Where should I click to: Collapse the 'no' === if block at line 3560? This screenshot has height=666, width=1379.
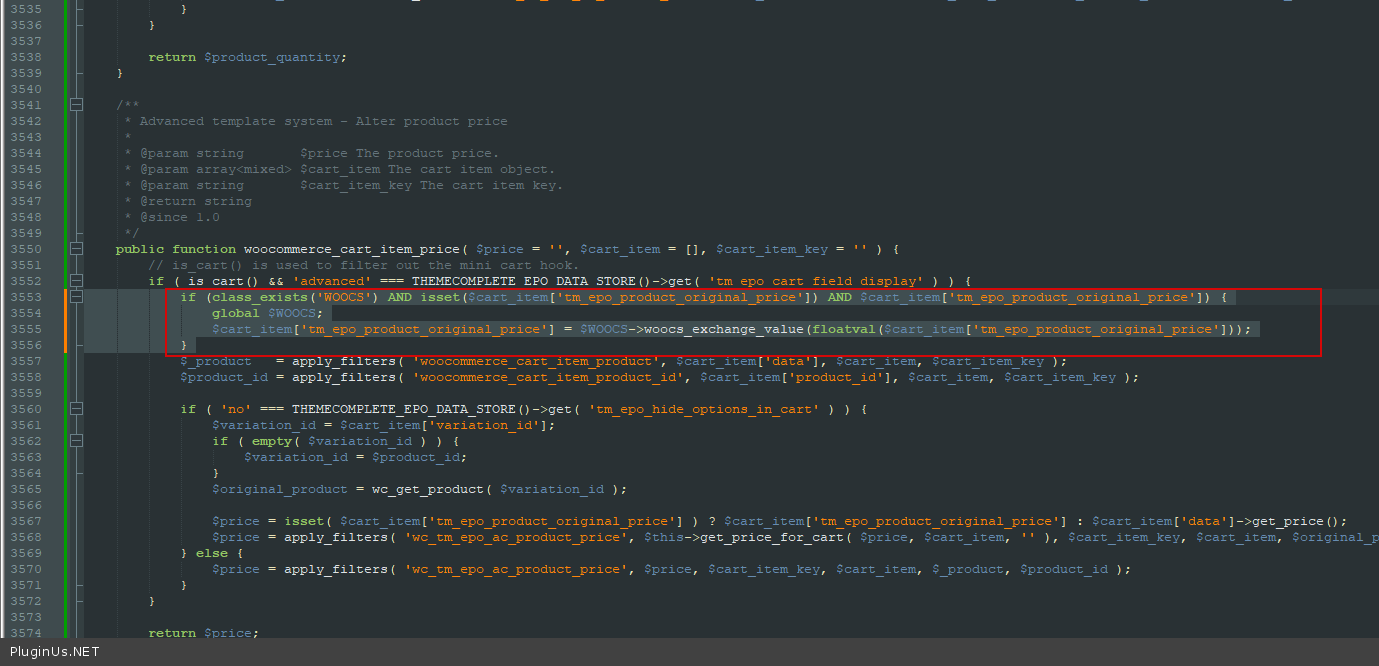pyautogui.click(x=77, y=409)
